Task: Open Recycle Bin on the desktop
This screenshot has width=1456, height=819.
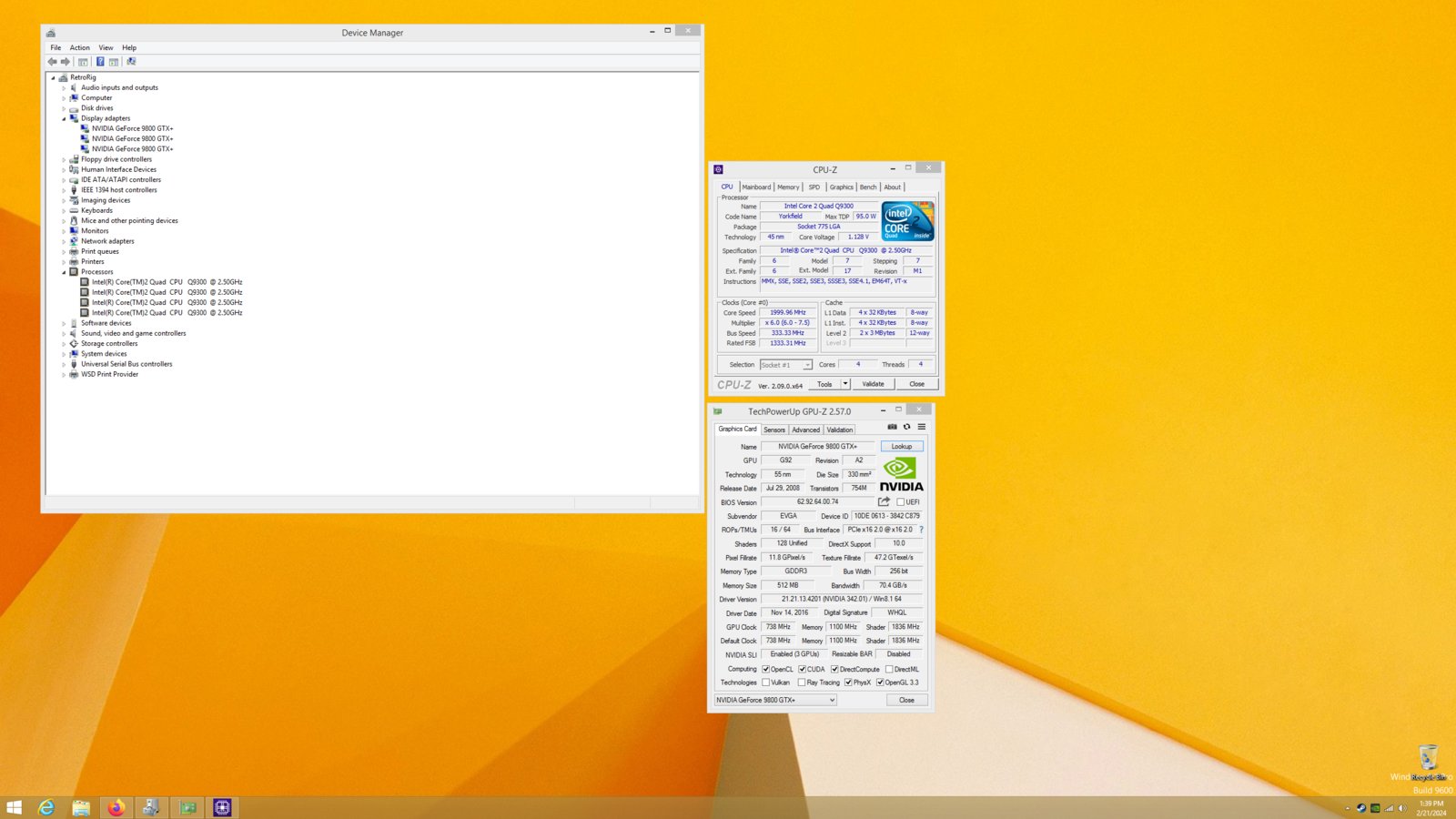Action: pyautogui.click(x=1429, y=763)
